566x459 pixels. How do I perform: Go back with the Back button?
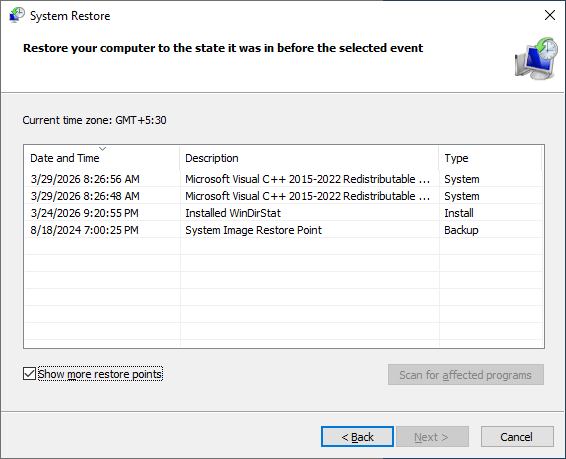[357, 437]
